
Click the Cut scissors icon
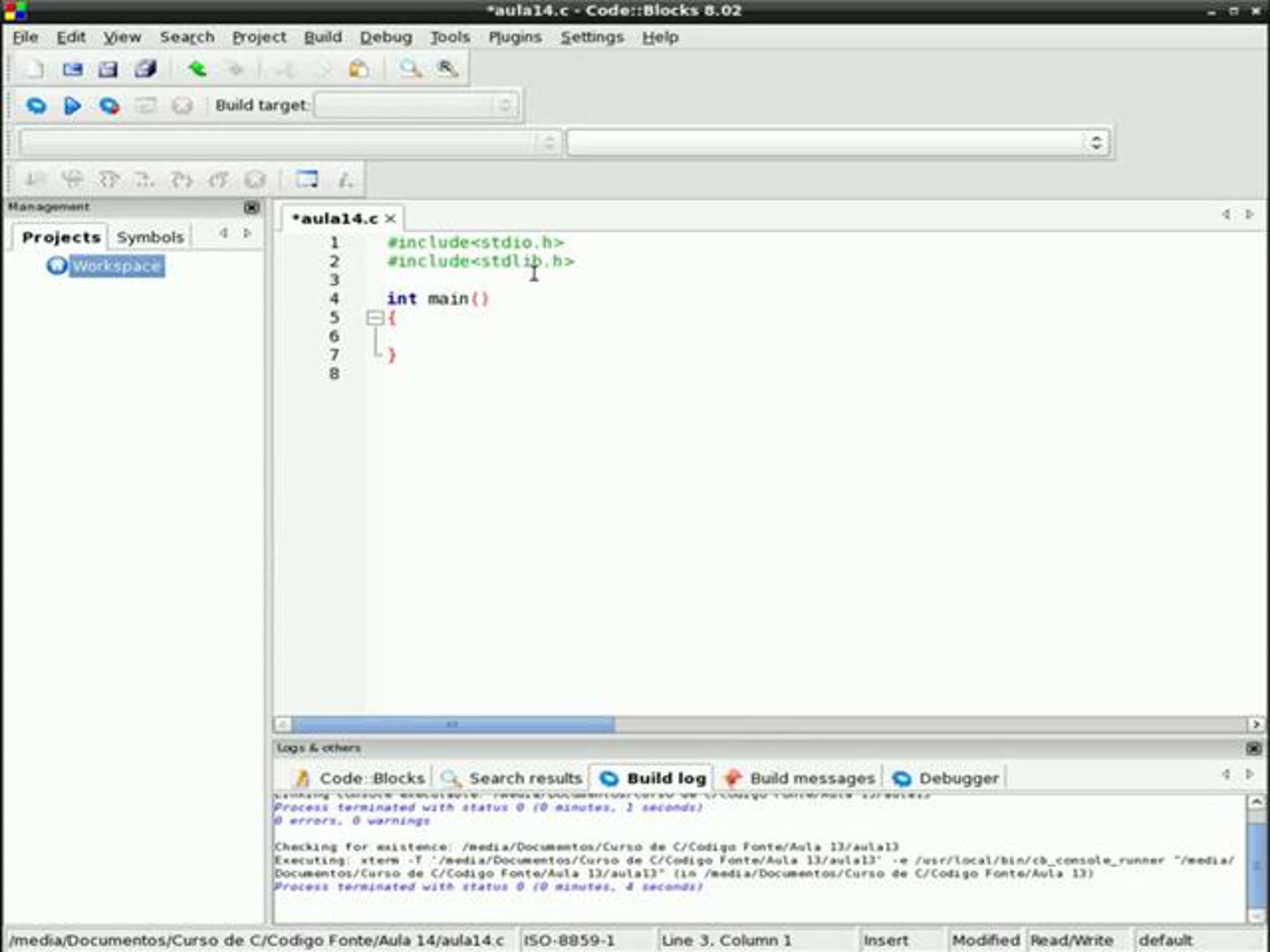pos(285,69)
